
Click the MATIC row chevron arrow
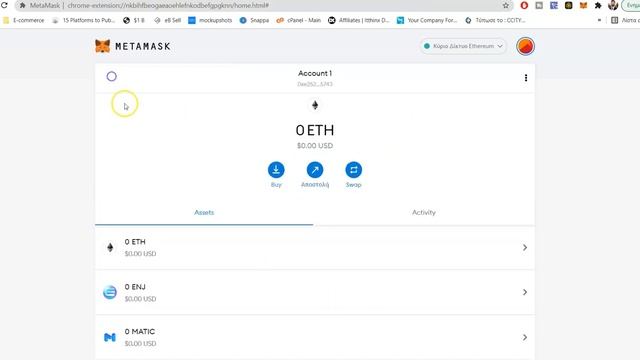tap(524, 337)
